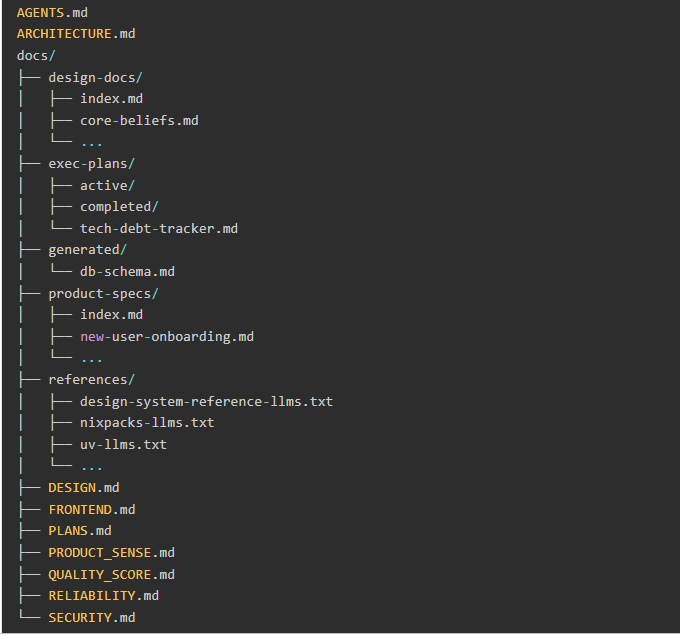Image resolution: width=680 pixels, height=635 pixels.
Task: Open uv-llms.txt reference file
Action: click(123, 444)
